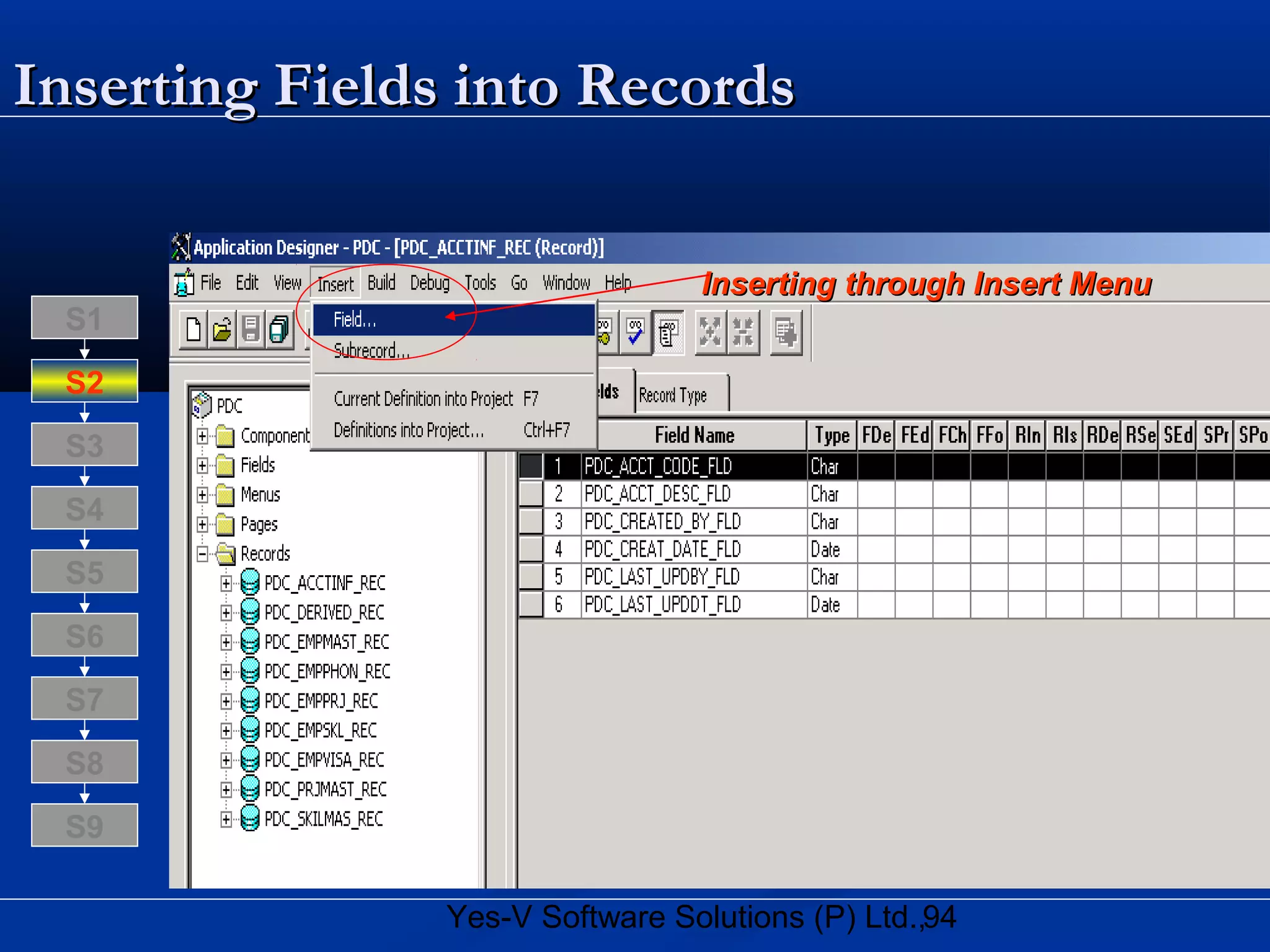1270x952 pixels.
Task: Click the PDC_EMPSKL_REC record icon
Action: (x=250, y=729)
